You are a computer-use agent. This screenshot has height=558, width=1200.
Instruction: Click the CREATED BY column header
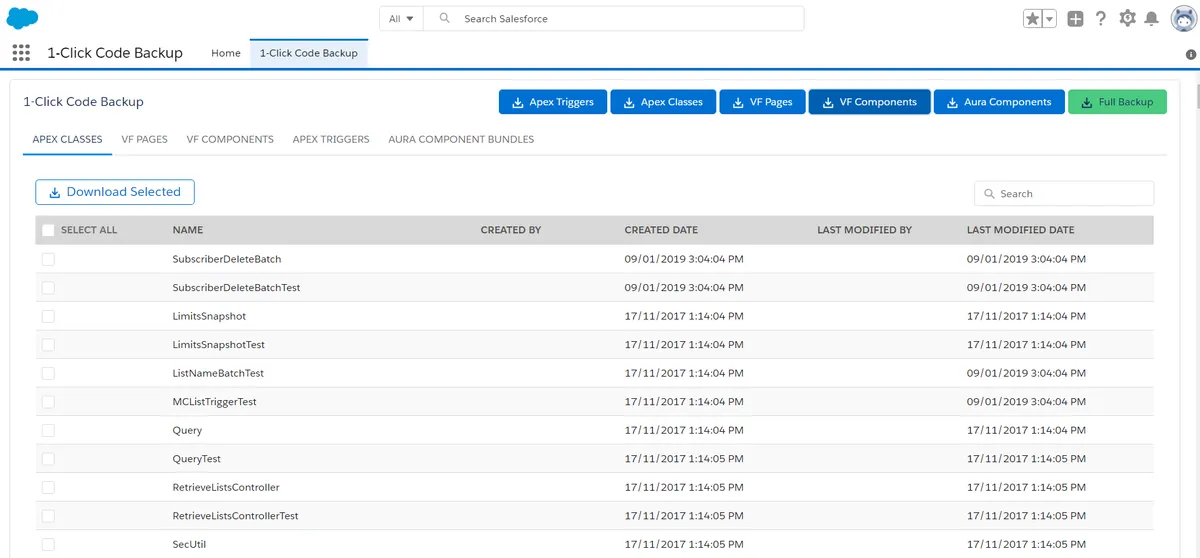tap(511, 230)
